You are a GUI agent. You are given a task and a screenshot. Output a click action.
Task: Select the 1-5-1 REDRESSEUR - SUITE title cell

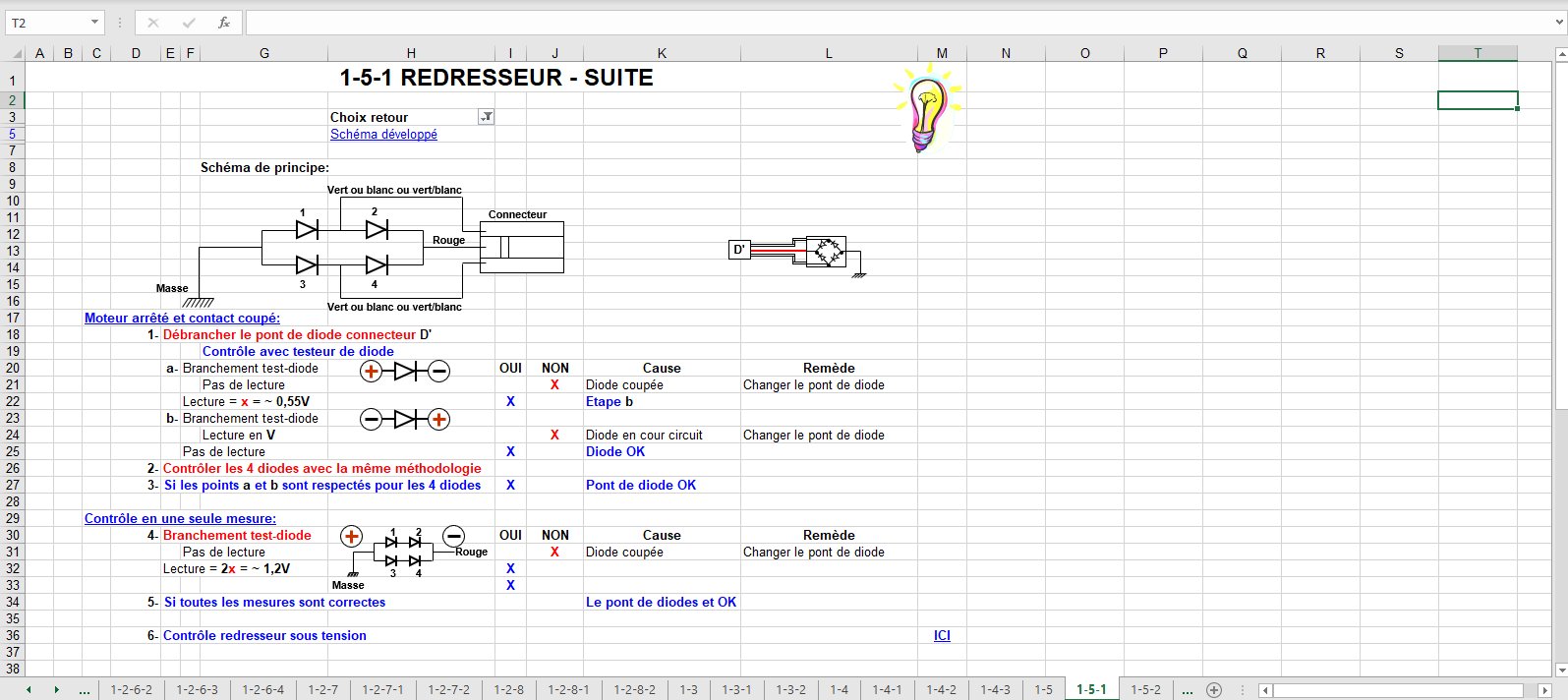496,78
